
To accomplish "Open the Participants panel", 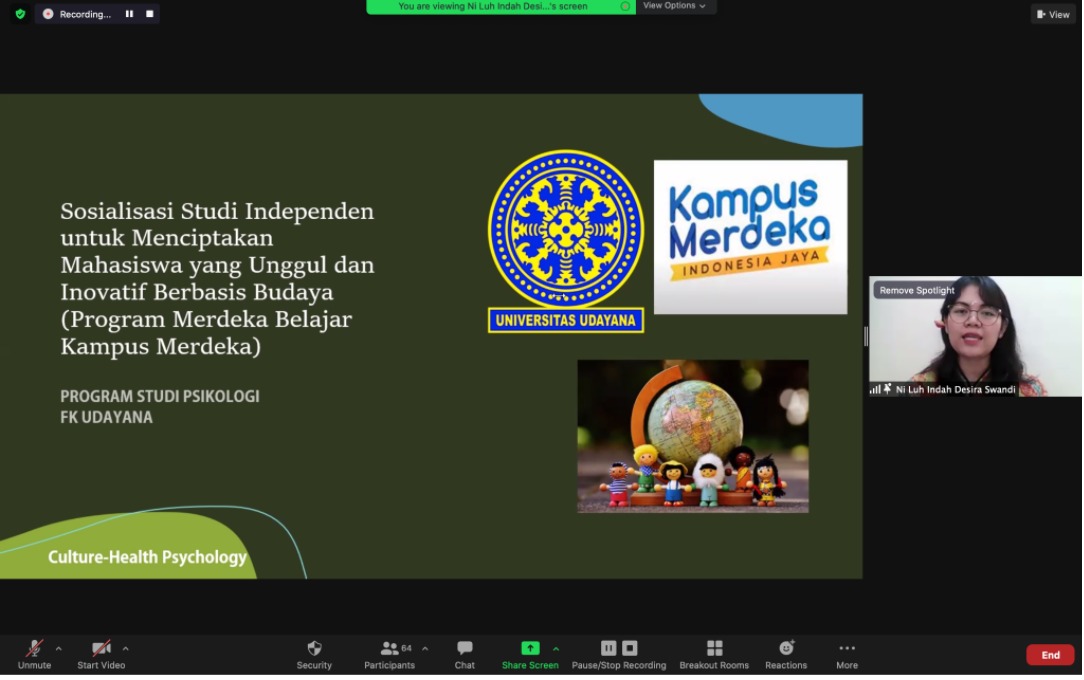I will [x=389, y=654].
